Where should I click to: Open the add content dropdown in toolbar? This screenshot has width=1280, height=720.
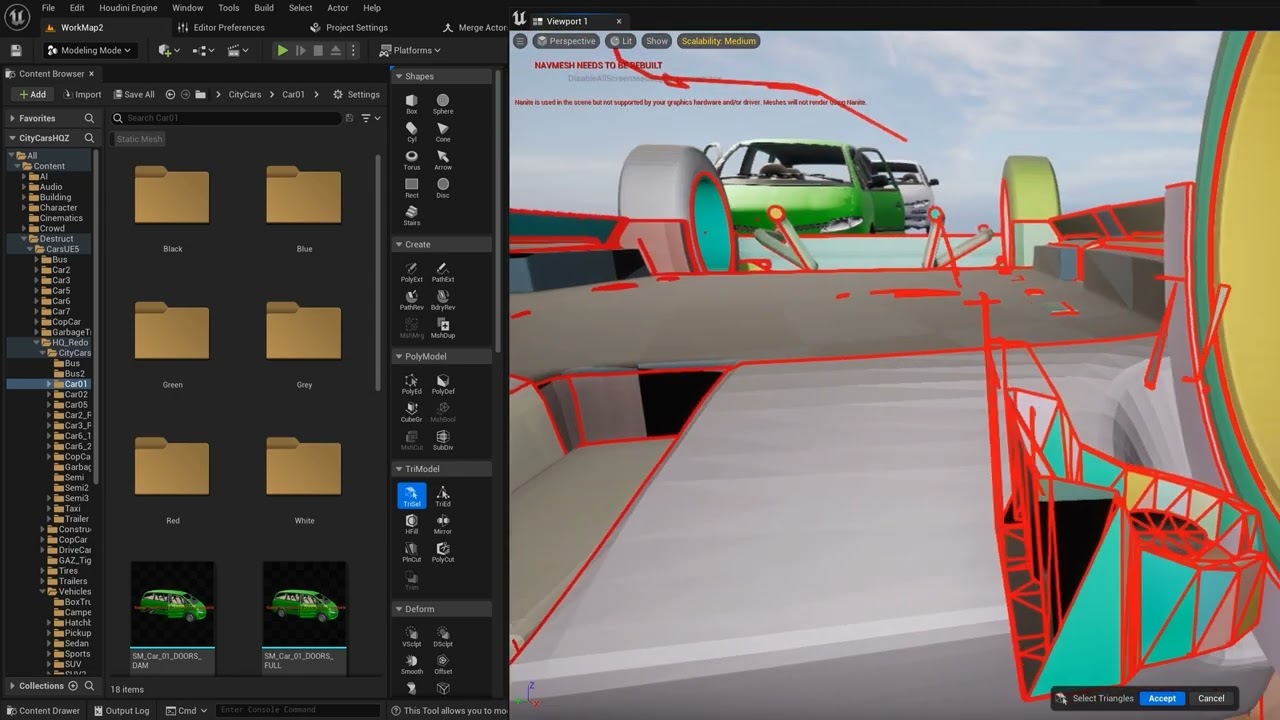[169, 50]
